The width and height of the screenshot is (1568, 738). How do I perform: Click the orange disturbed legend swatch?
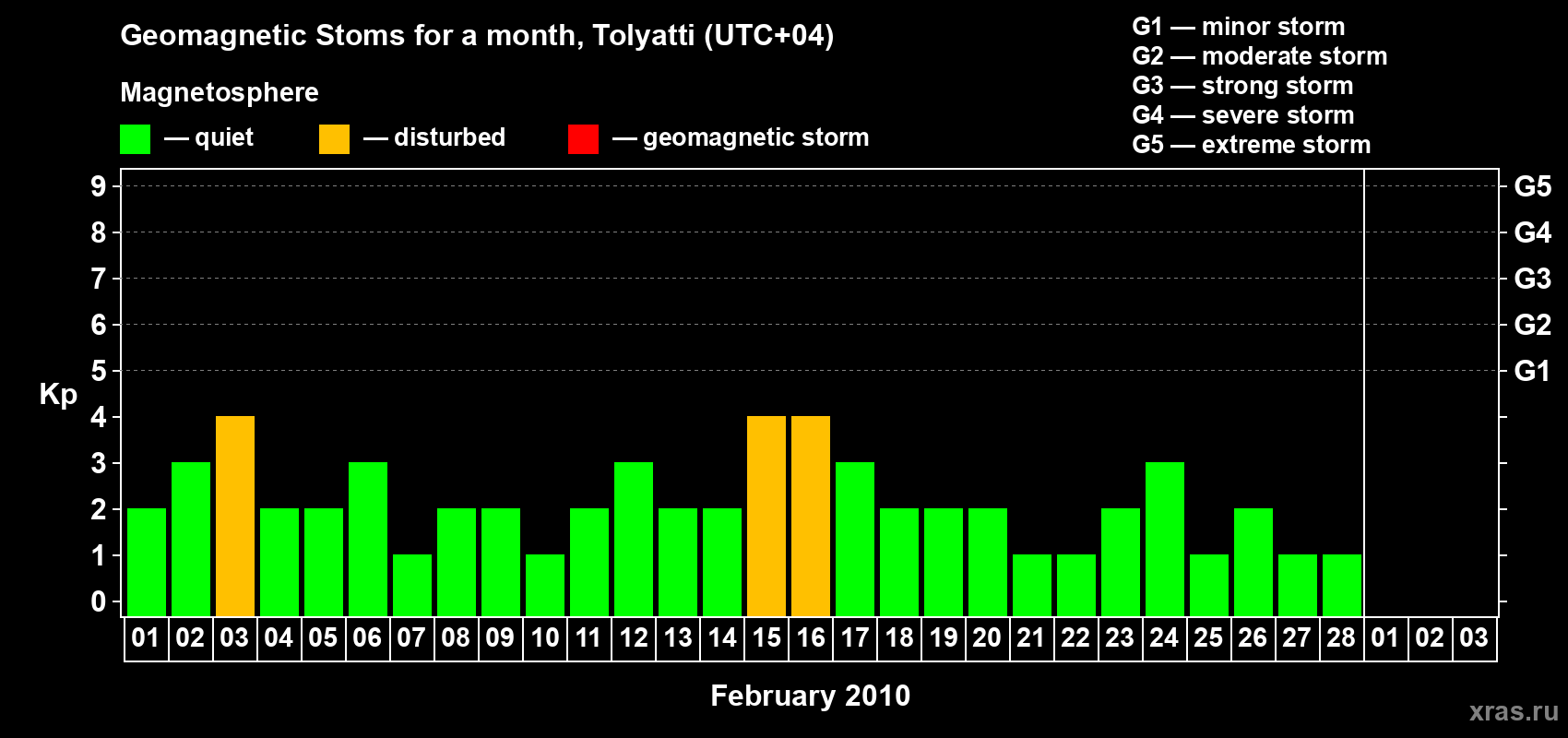pos(334,139)
